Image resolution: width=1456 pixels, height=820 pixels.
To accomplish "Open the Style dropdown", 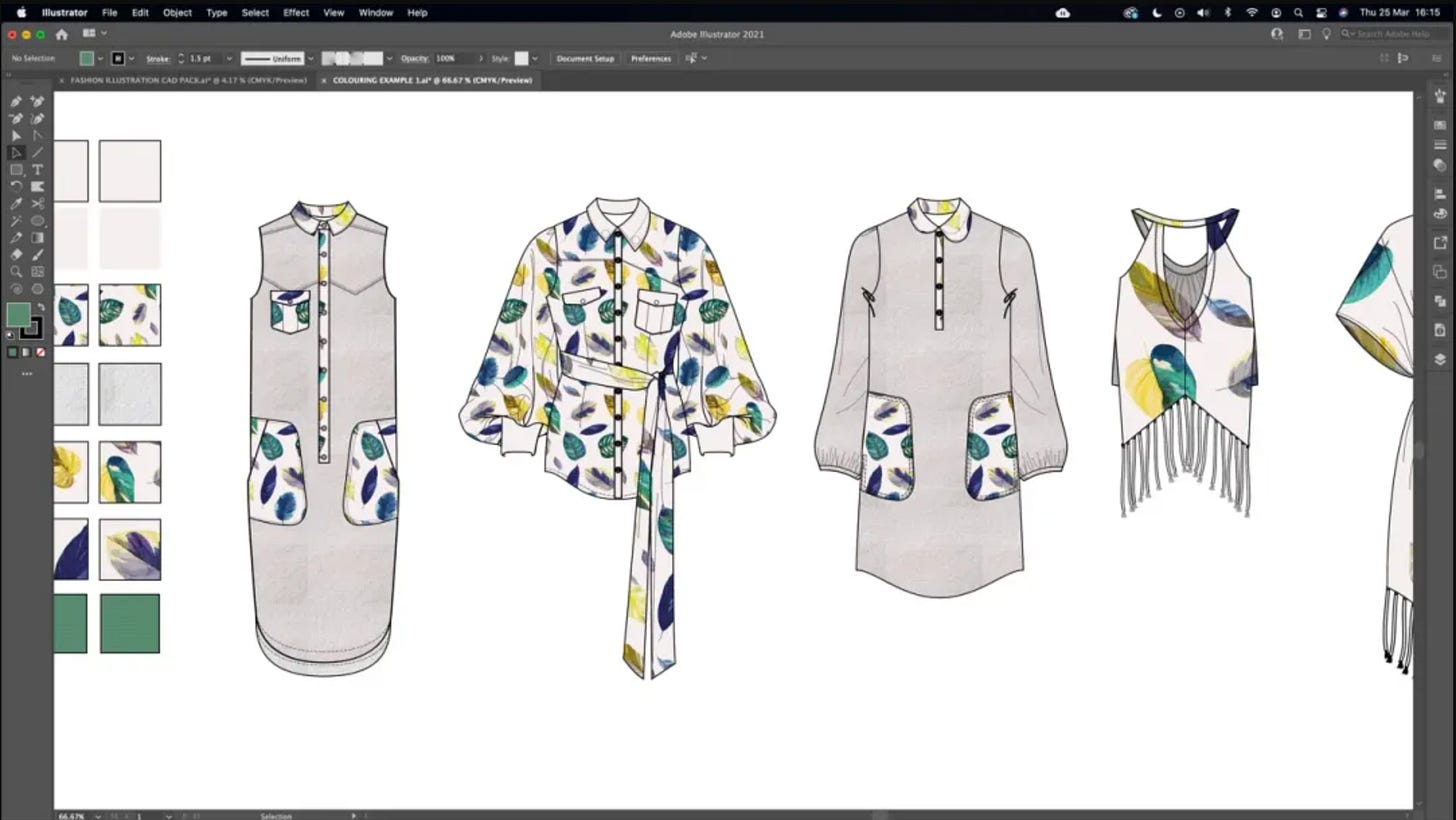I will [534, 58].
